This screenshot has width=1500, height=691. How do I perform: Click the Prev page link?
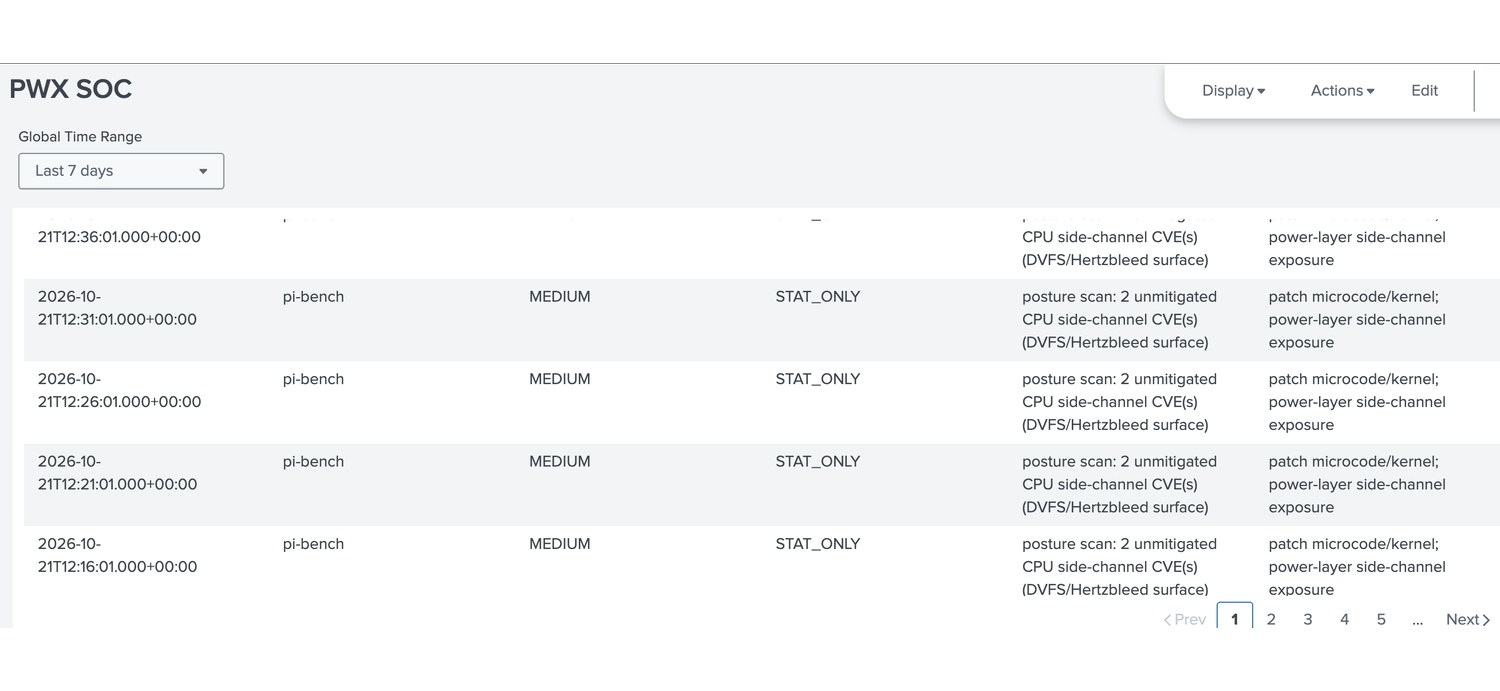tap(1185, 619)
